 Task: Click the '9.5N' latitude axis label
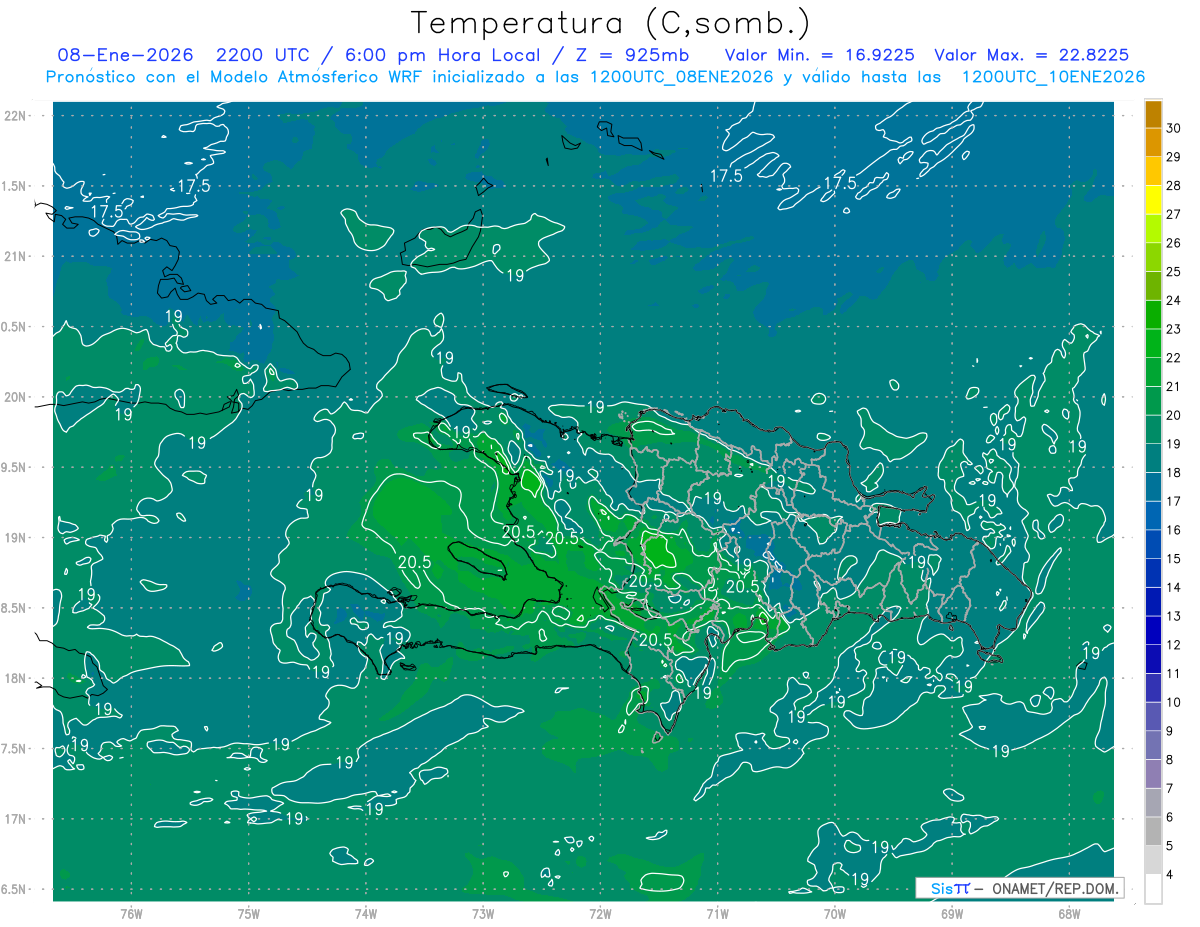click(15, 467)
